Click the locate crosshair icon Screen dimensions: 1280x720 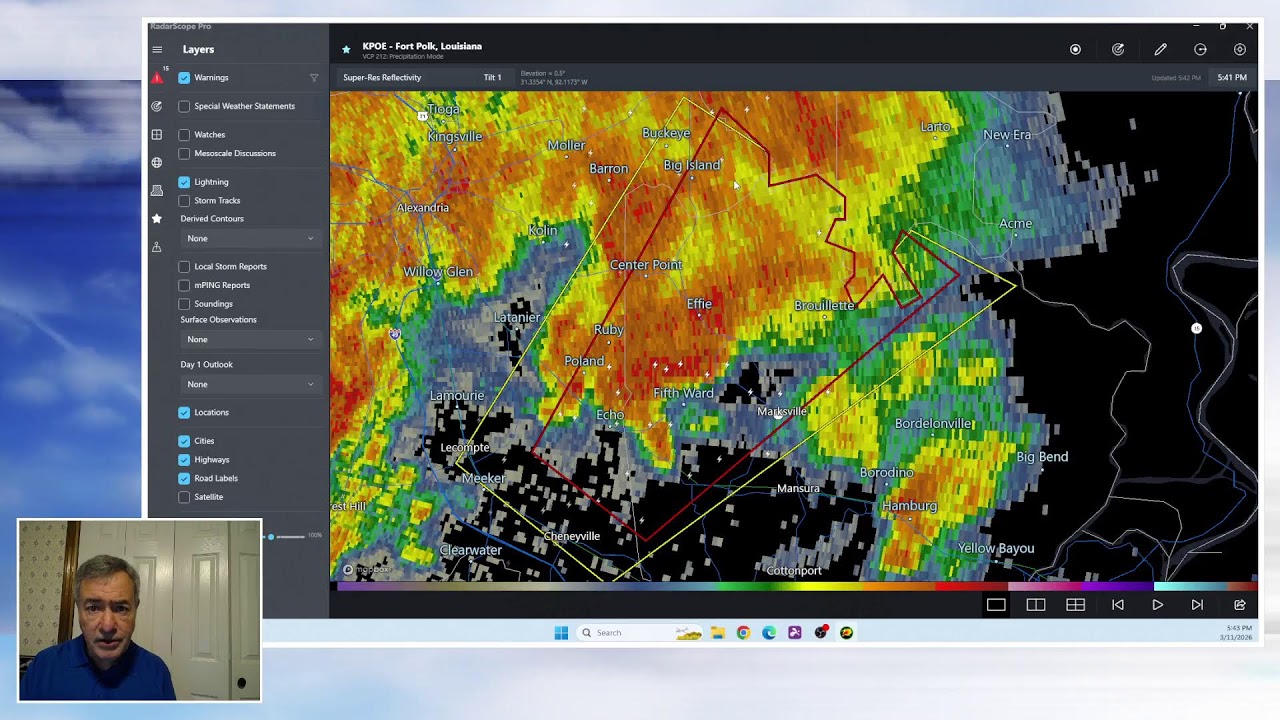pyautogui.click(x=1240, y=49)
